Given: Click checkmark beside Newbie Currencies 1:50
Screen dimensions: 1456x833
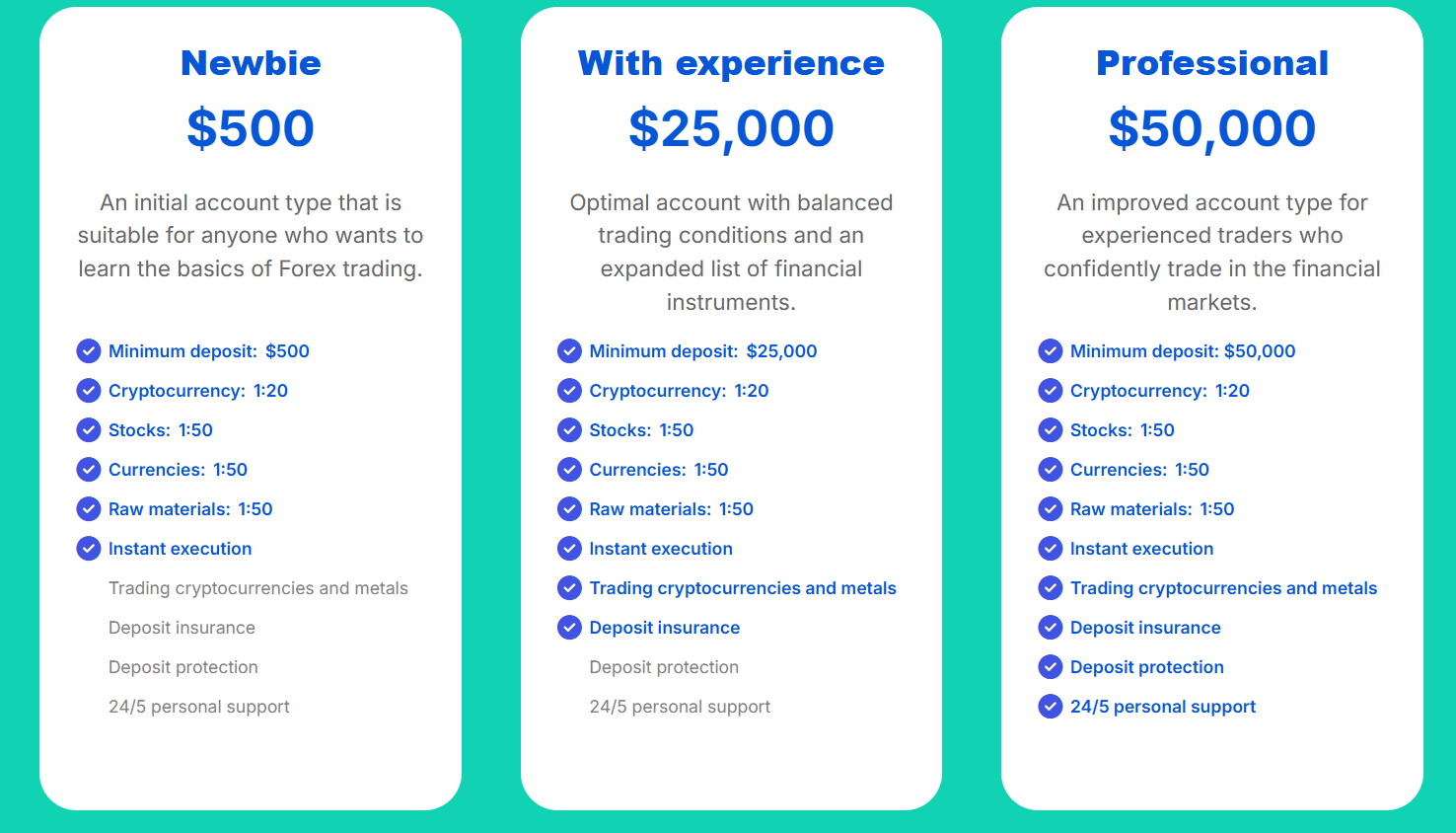Looking at the screenshot, I should 89,470.
